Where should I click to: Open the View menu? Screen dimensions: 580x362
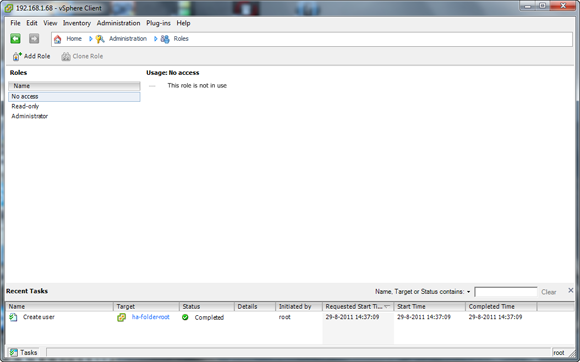point(50,23)
